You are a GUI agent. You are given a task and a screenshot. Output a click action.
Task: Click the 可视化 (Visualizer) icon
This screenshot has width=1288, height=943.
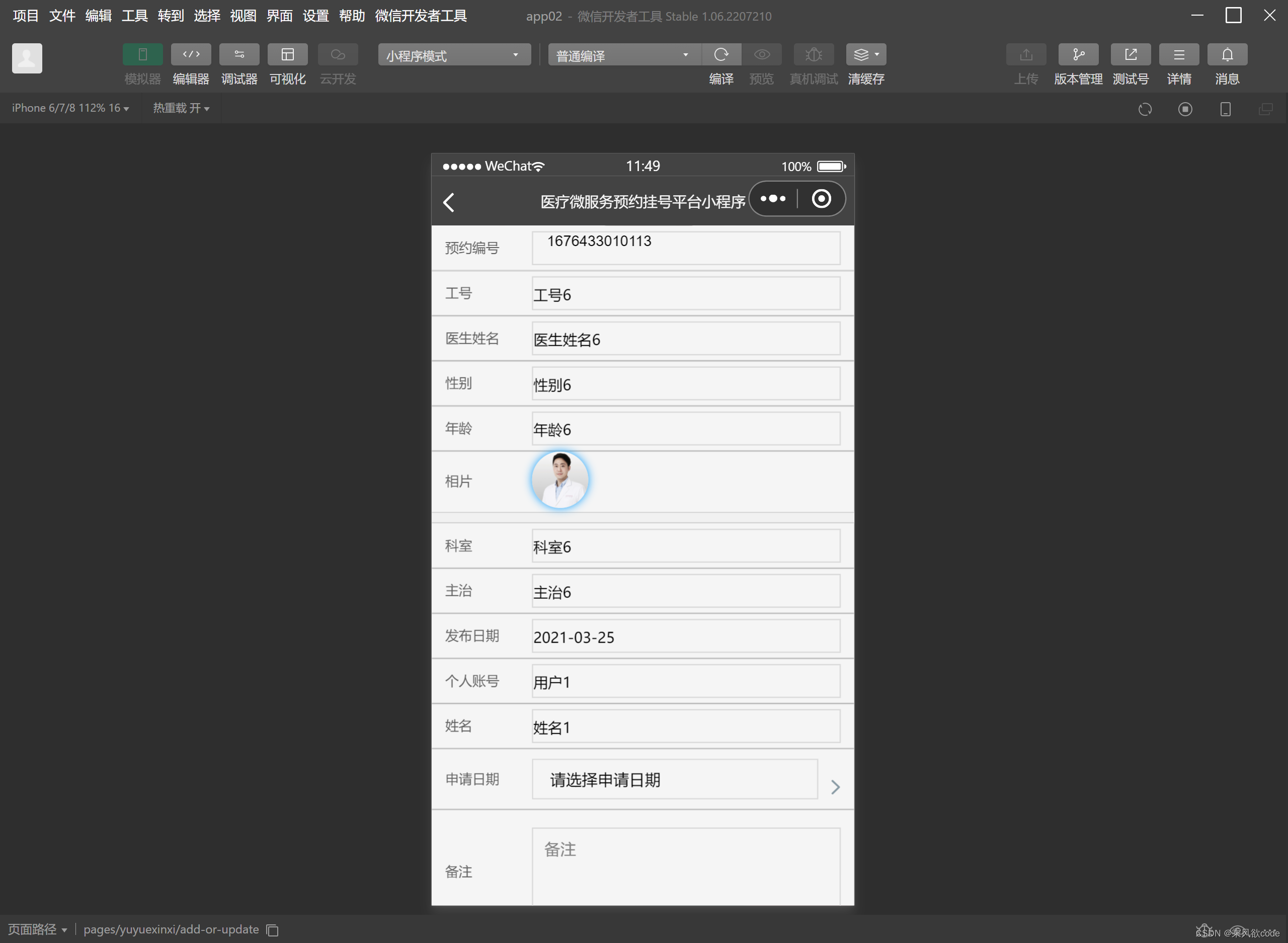pos(288,54)
